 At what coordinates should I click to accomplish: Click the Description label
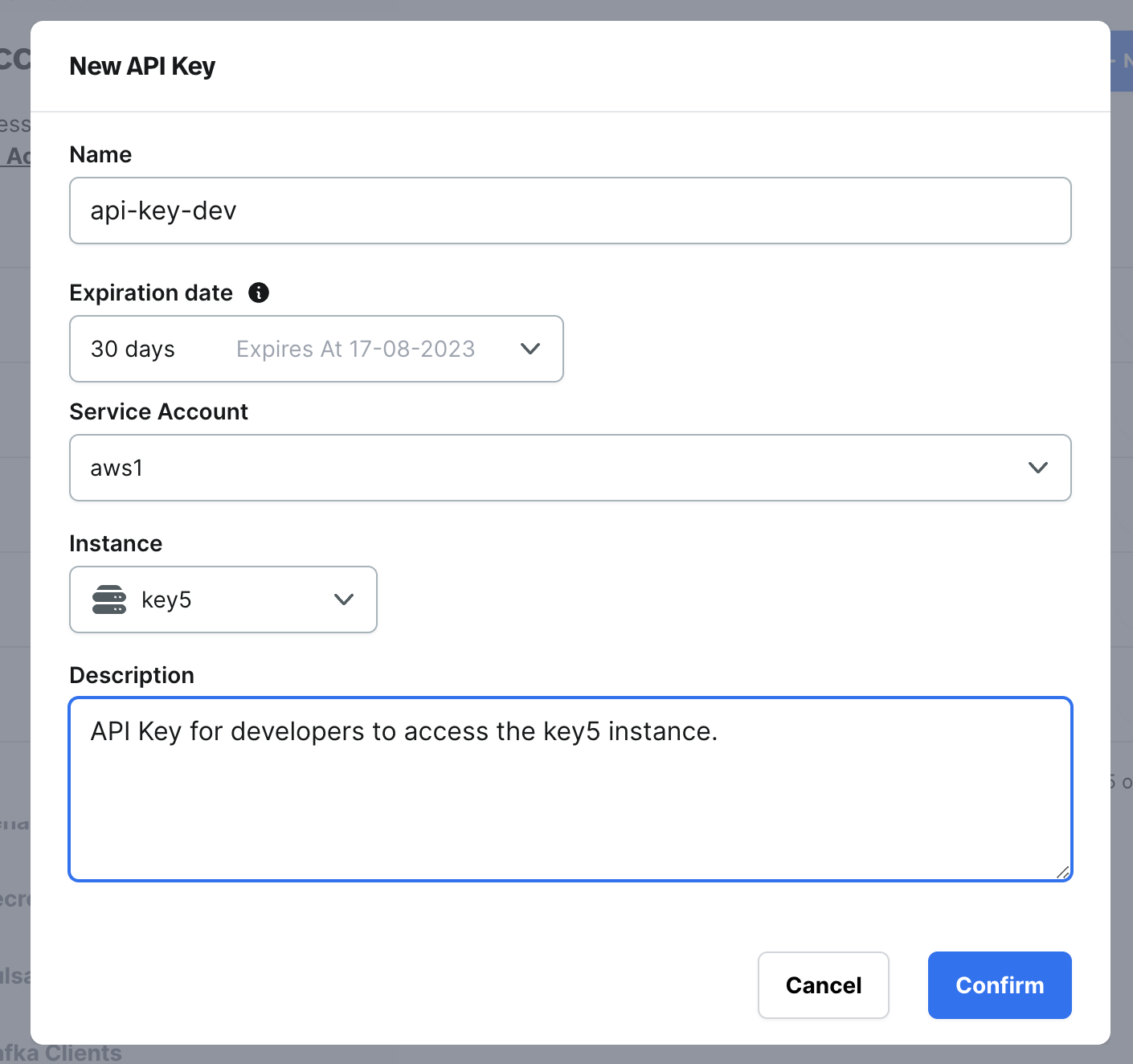click(132, 675)
